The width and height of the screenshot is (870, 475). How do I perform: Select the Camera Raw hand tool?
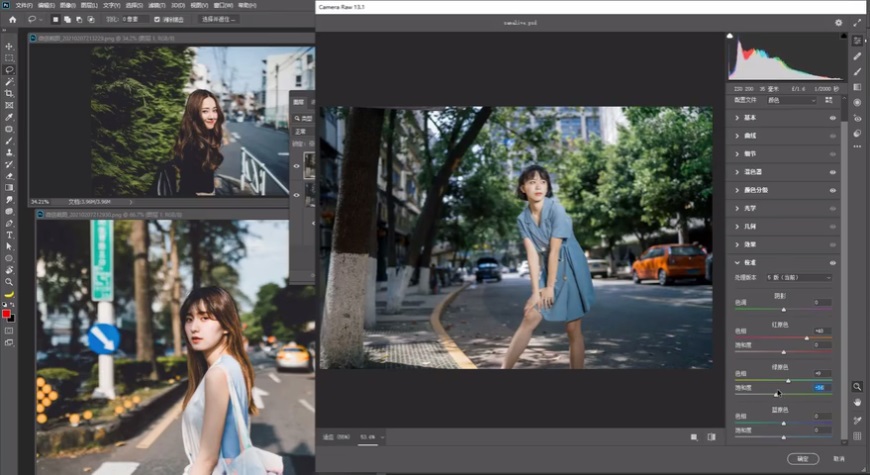(857, 402)
